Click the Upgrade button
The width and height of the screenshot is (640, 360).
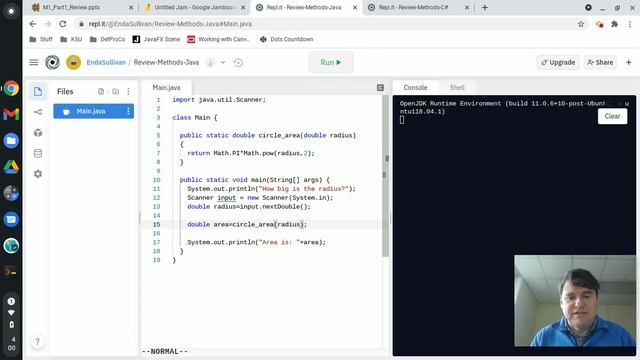click(558, 62)
